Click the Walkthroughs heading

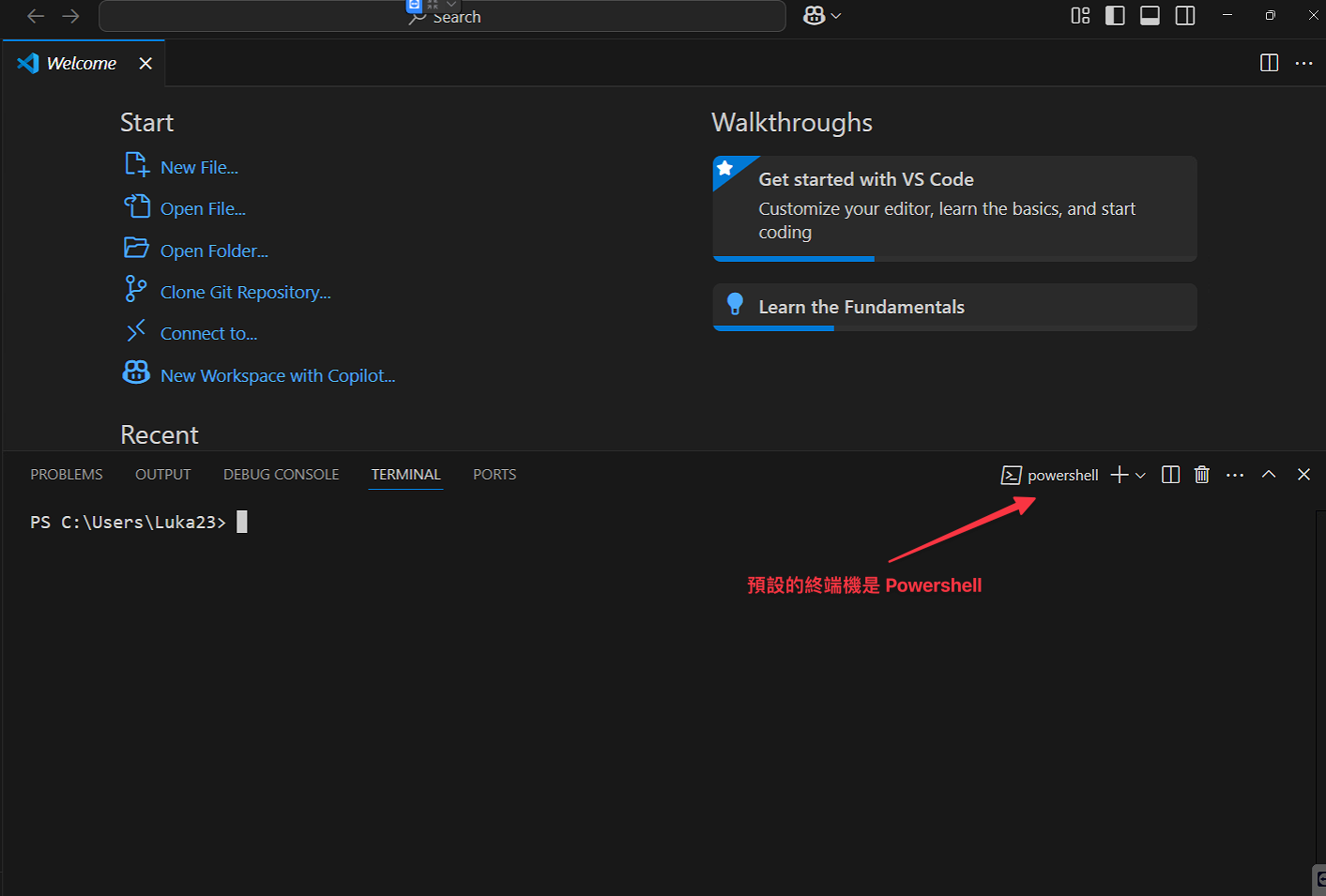(792, 123)
